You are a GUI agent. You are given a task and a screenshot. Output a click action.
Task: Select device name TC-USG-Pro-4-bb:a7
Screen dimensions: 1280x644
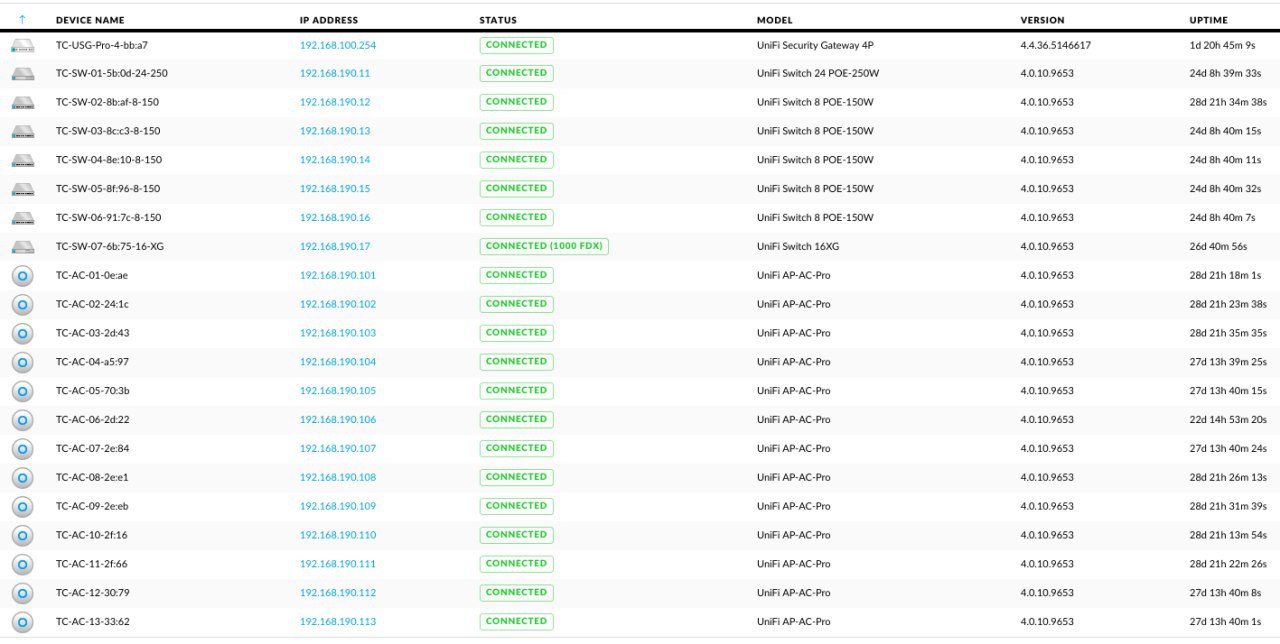(x=102, y=45)
